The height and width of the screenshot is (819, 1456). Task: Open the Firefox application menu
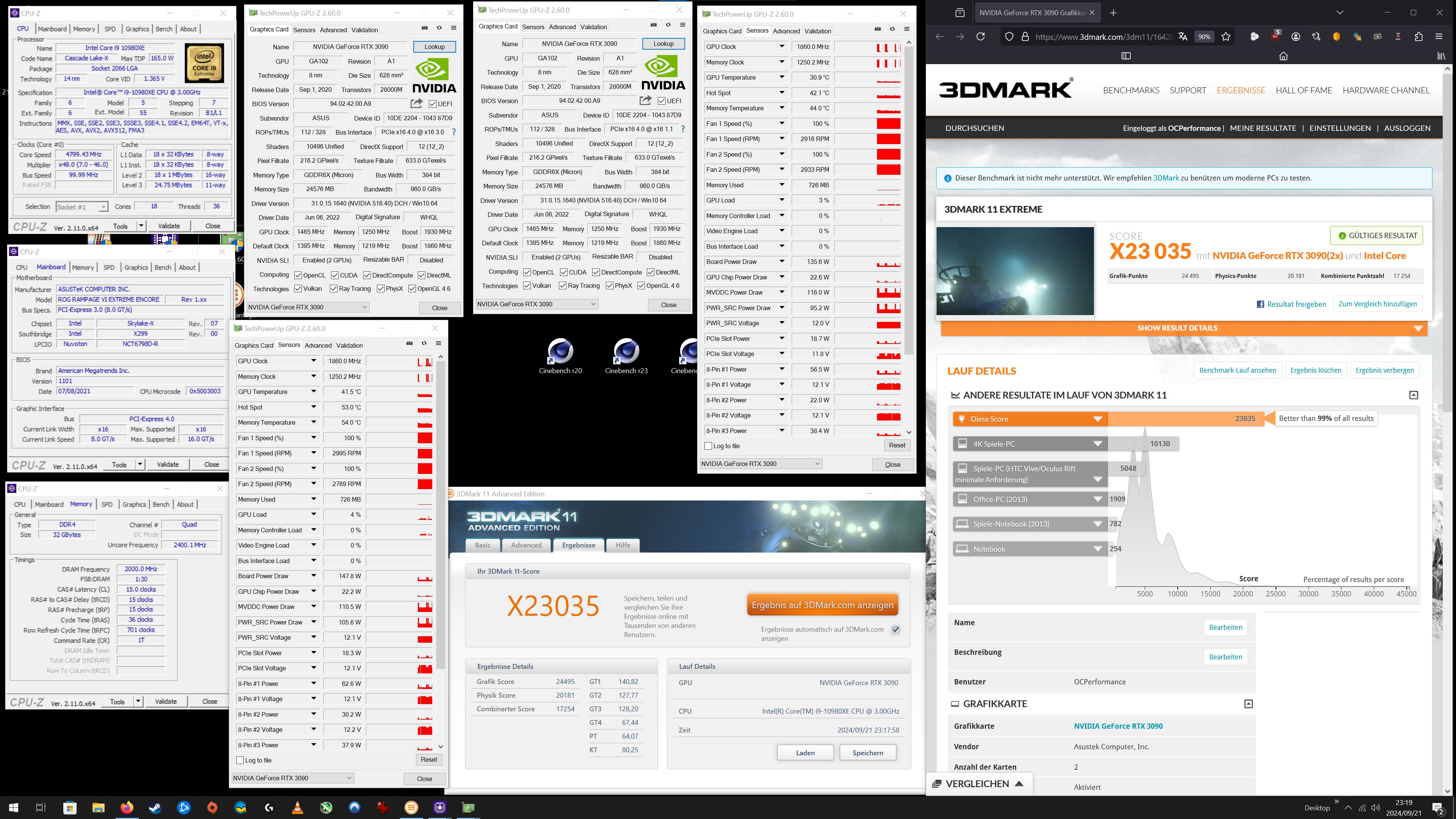[1439, 37]
